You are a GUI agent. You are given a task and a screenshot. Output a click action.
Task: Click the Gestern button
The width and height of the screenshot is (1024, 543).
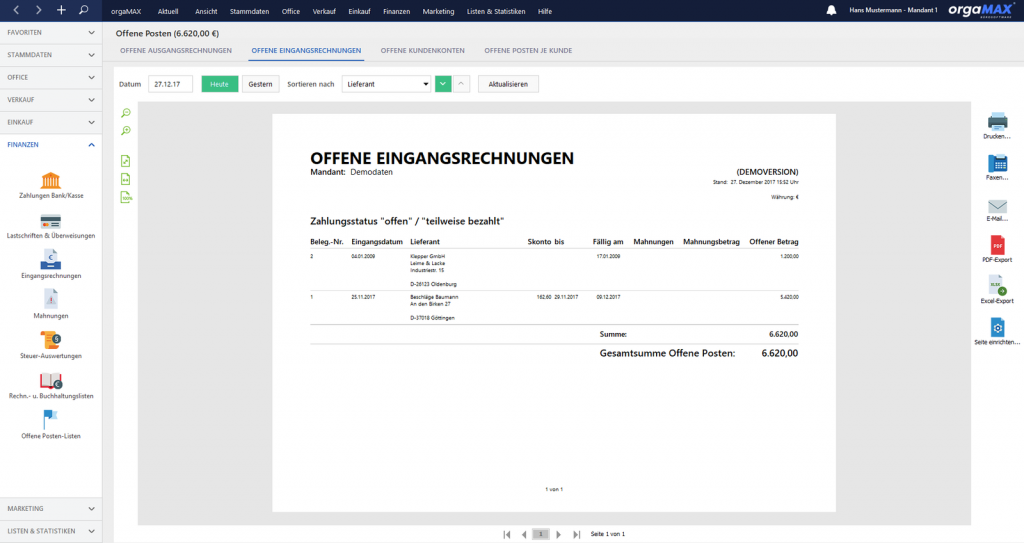pyautogui.click(x=261, y=84)
